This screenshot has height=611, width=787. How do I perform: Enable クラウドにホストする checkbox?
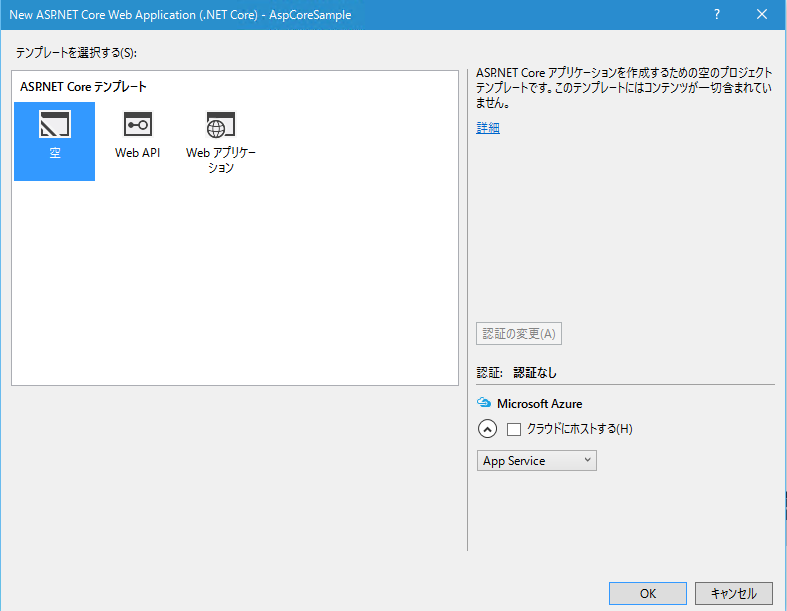[x=513, y=429]
